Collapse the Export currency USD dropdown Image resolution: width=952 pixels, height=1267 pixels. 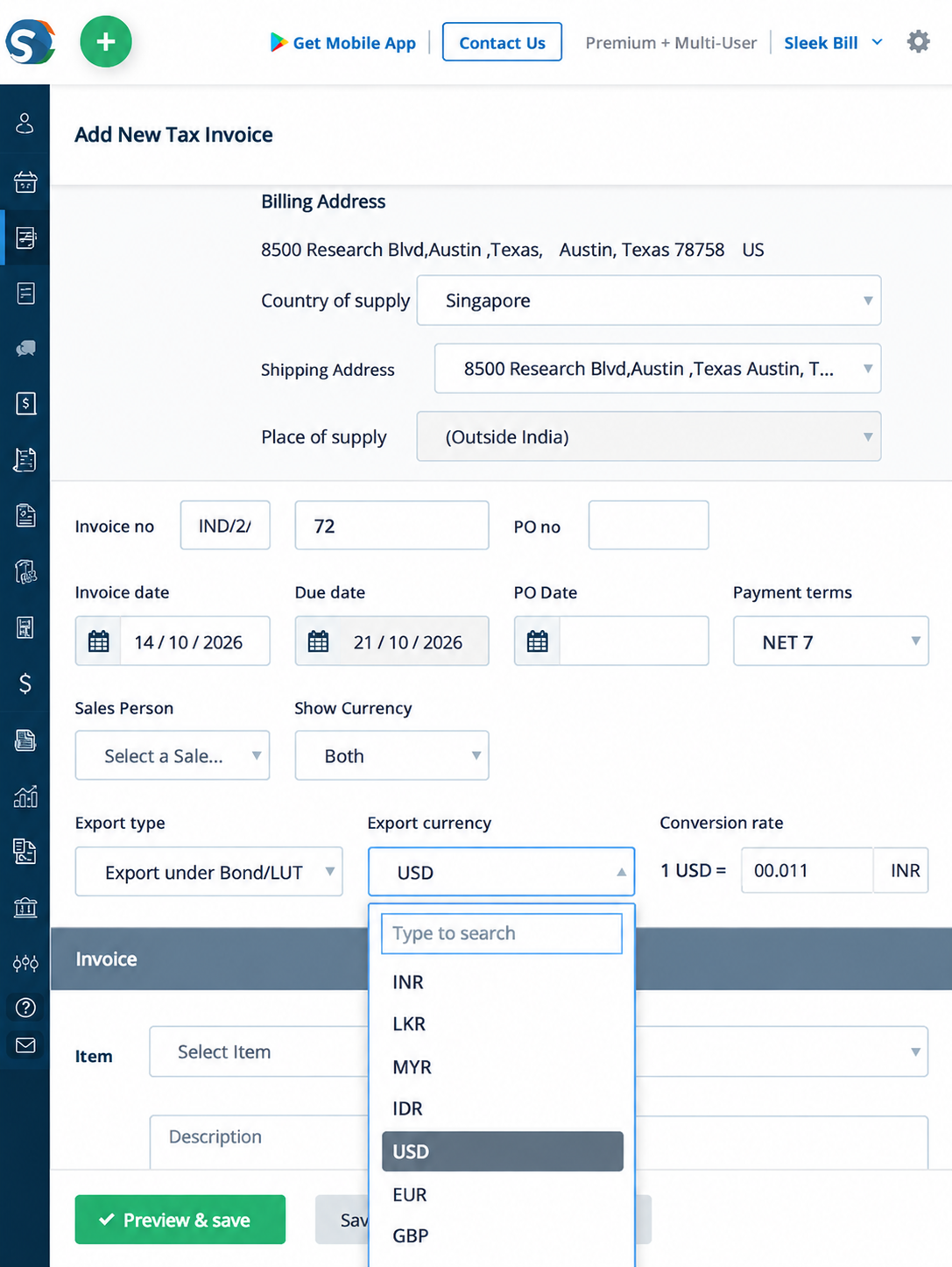coord(501,872)
